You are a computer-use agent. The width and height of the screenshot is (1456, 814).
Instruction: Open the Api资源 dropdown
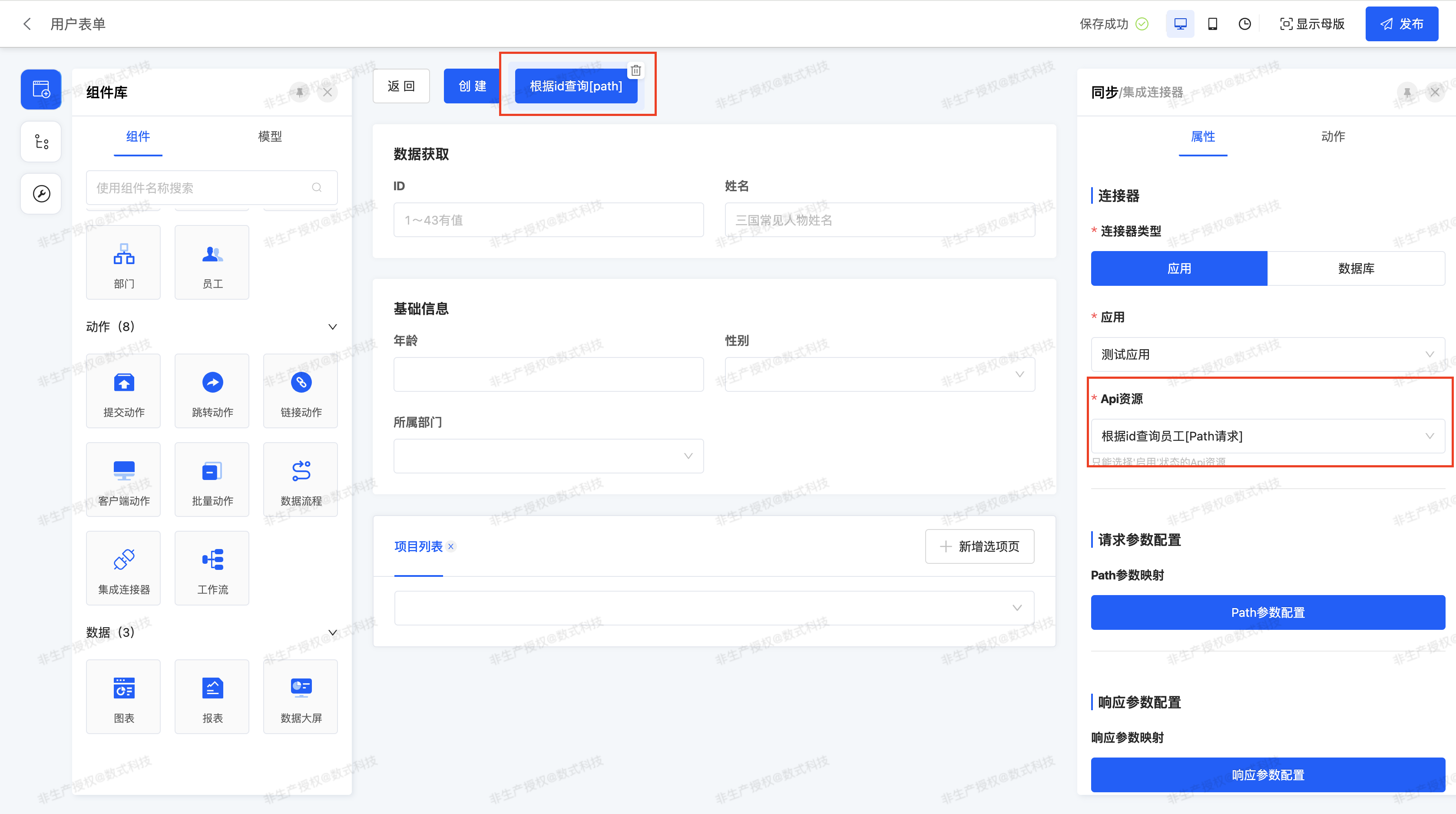pos(1268,436)
